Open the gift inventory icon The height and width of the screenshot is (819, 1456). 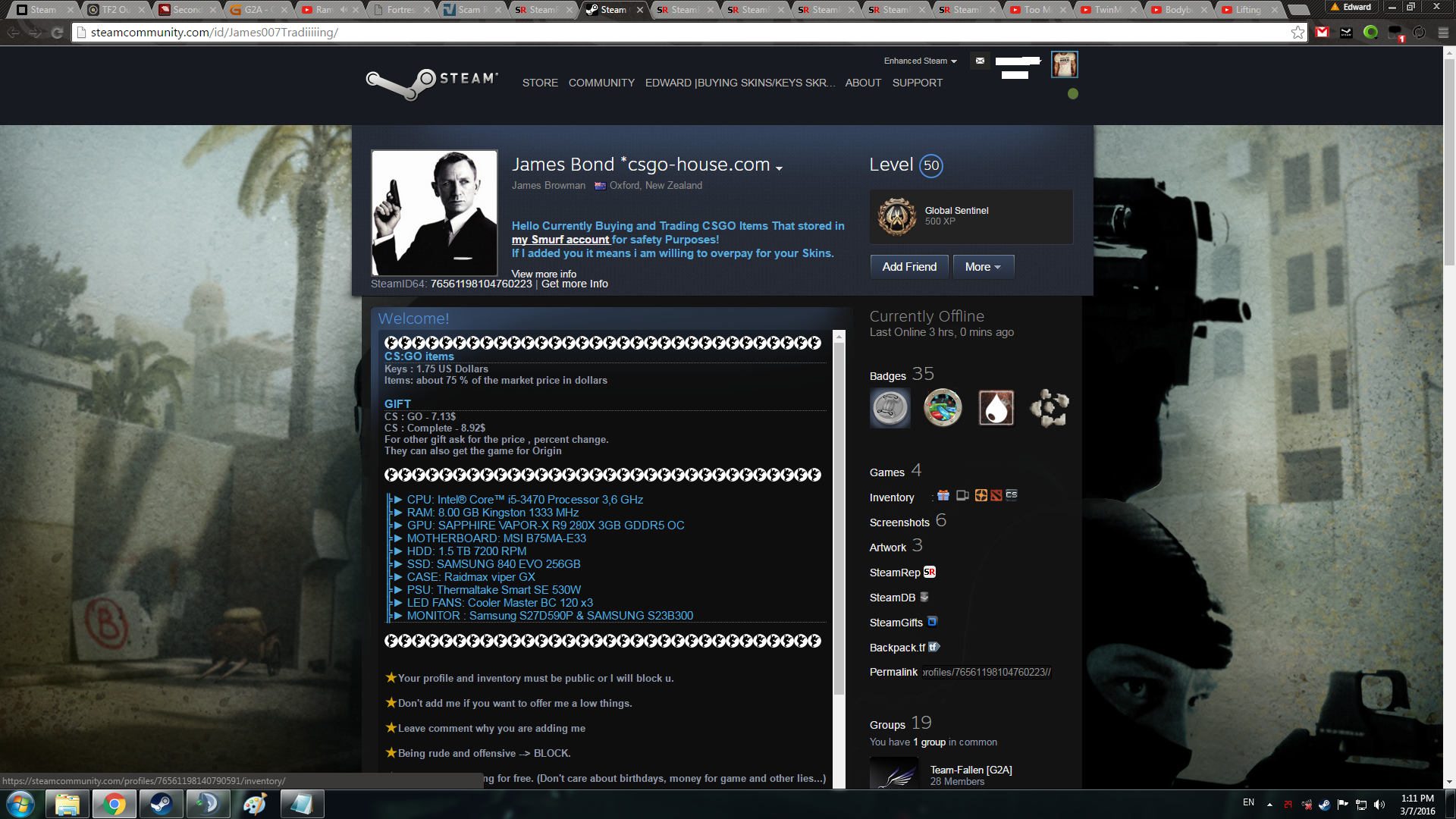click(943, 495)
